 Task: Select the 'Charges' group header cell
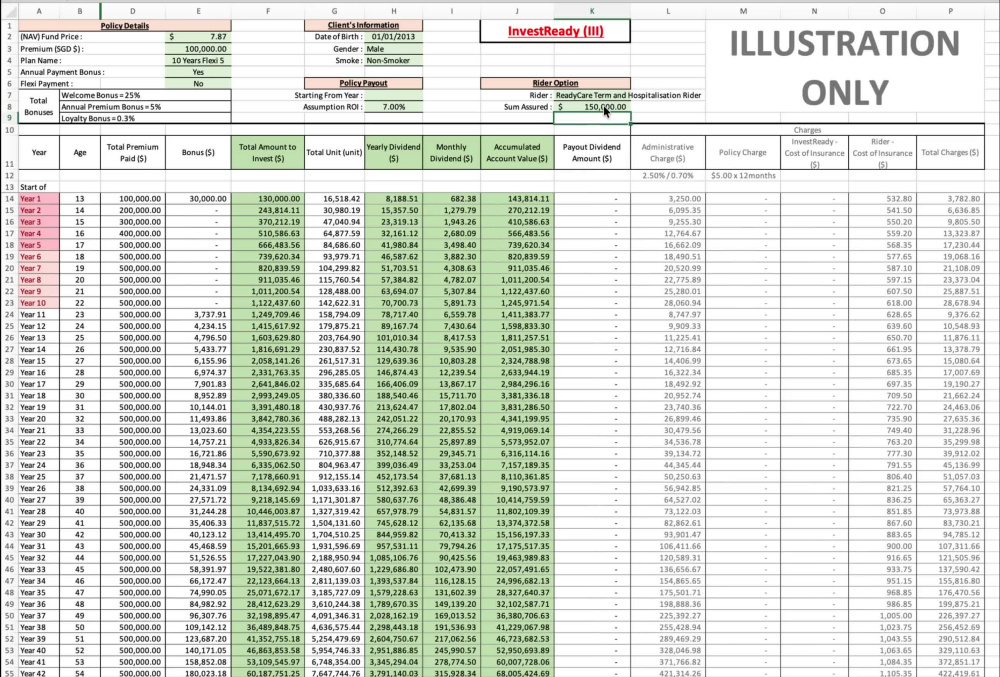807,130
